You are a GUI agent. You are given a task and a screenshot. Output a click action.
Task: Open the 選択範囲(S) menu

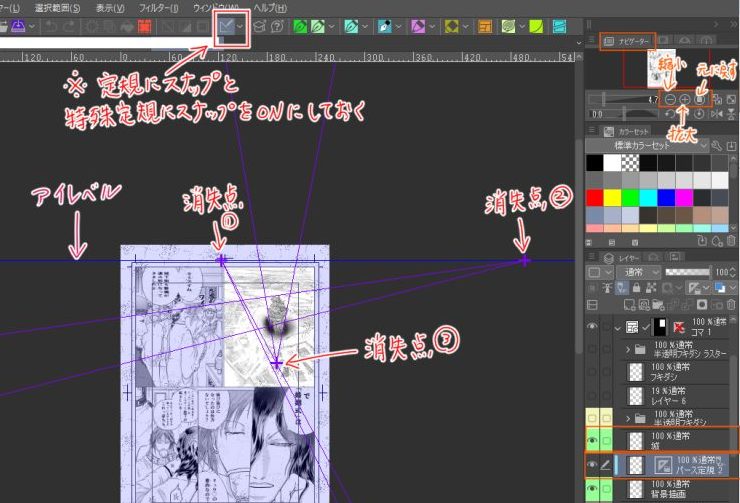[58, 8]
